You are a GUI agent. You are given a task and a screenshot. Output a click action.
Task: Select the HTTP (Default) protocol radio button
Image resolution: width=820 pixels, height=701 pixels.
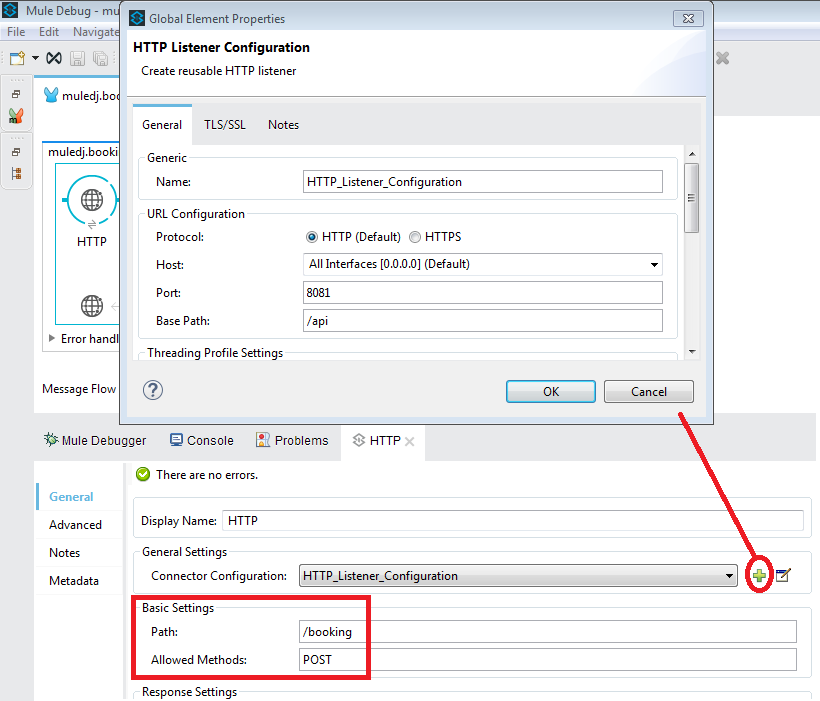point(311,236)
